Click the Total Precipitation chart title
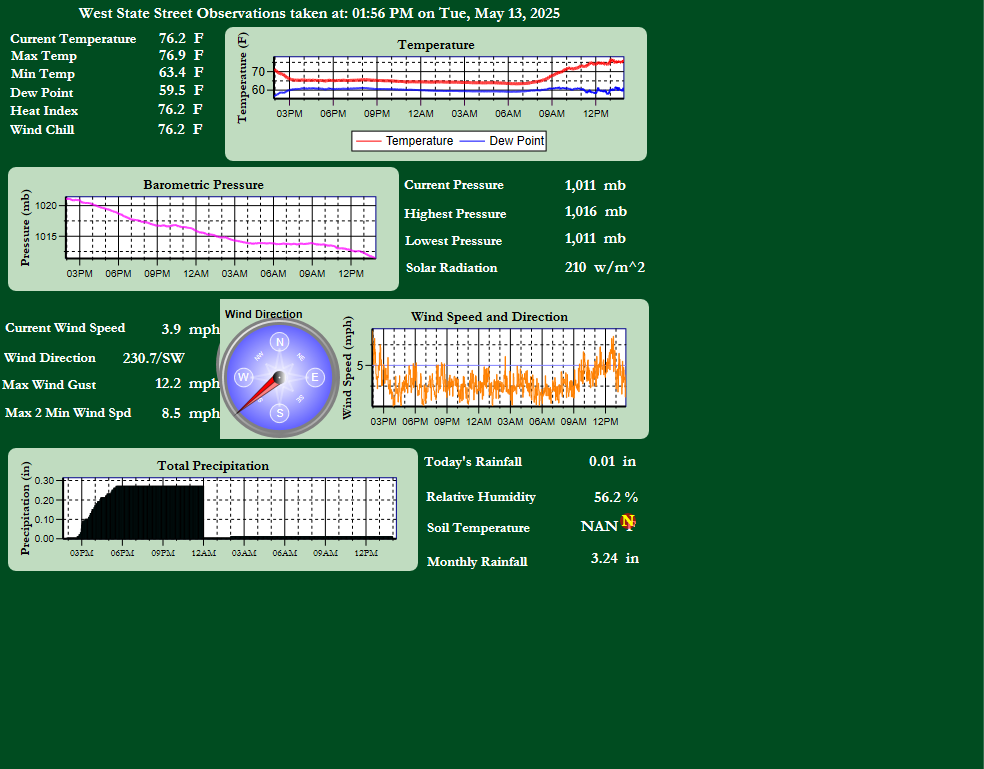The image size is (984, 769). tap(213, 465)
